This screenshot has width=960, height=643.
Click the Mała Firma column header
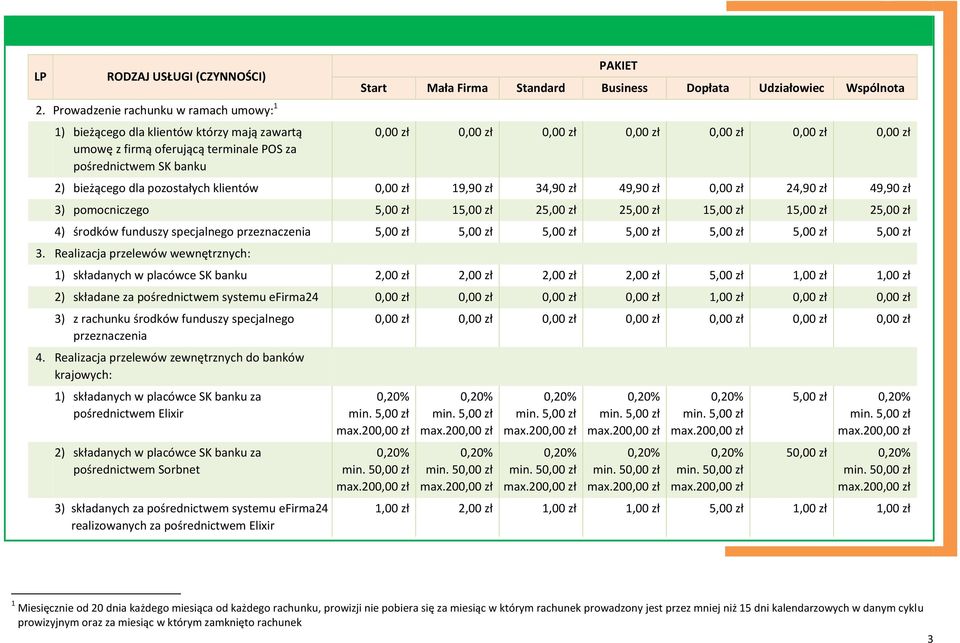pyautogui.click(x=457, y=88)
